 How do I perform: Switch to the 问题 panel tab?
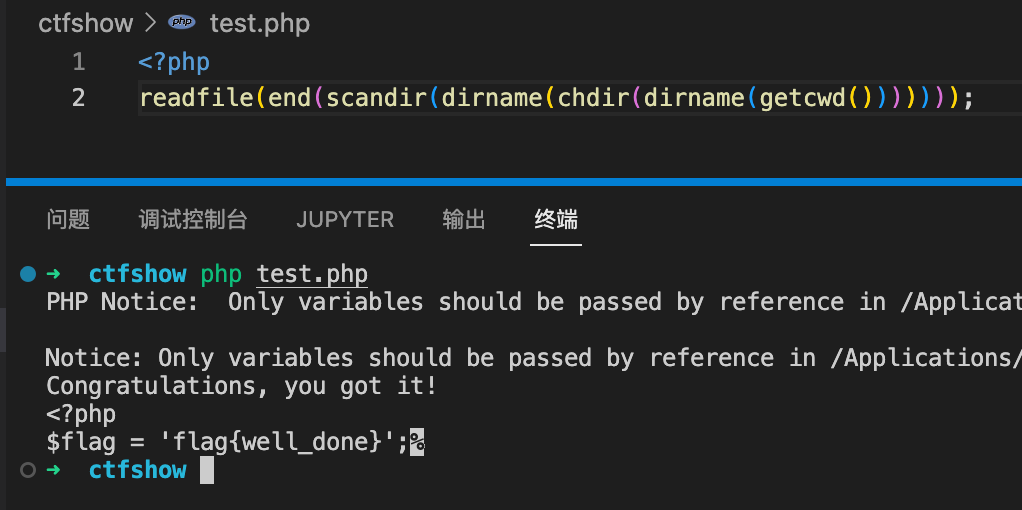tap(68, 219)
